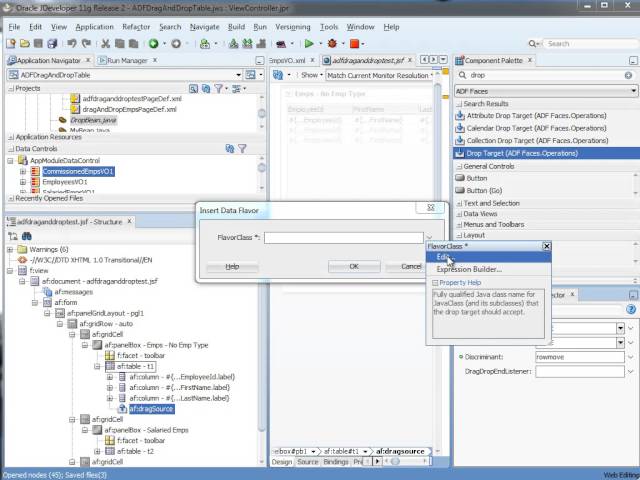Expand the af:table - t2 node

pyautogui.click(x=98, y=451)
